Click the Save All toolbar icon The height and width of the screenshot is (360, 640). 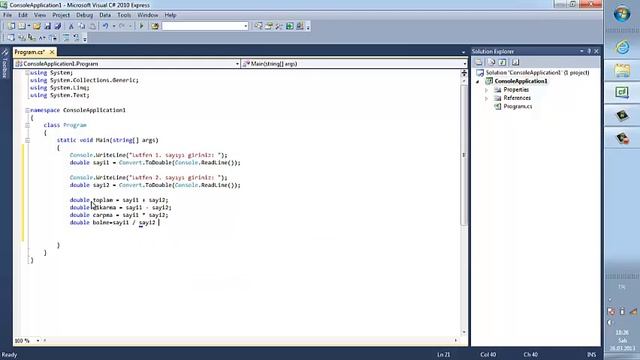[58, 26]
